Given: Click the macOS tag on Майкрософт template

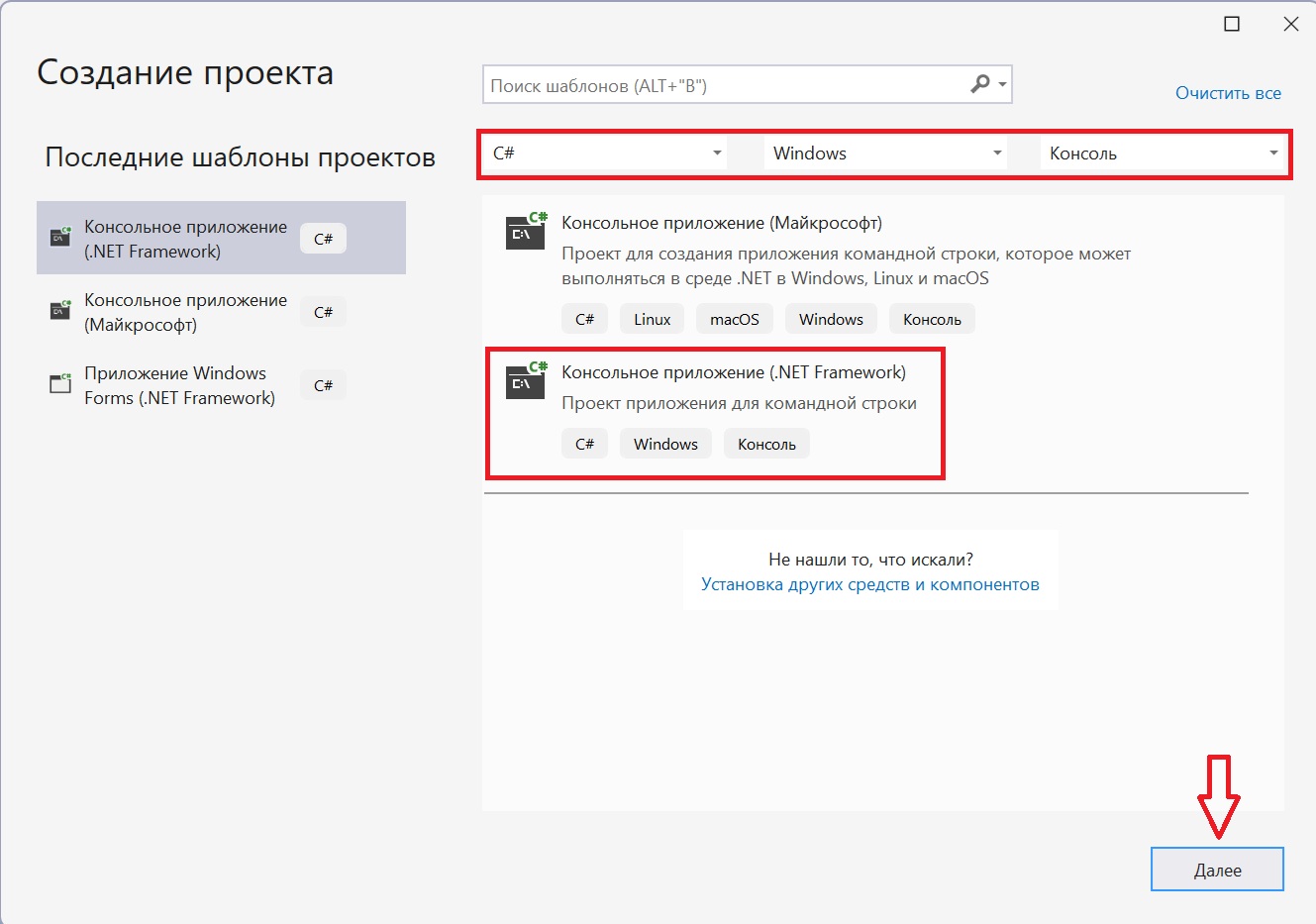Looking at the screenshot, I should (x=734, y=319).
